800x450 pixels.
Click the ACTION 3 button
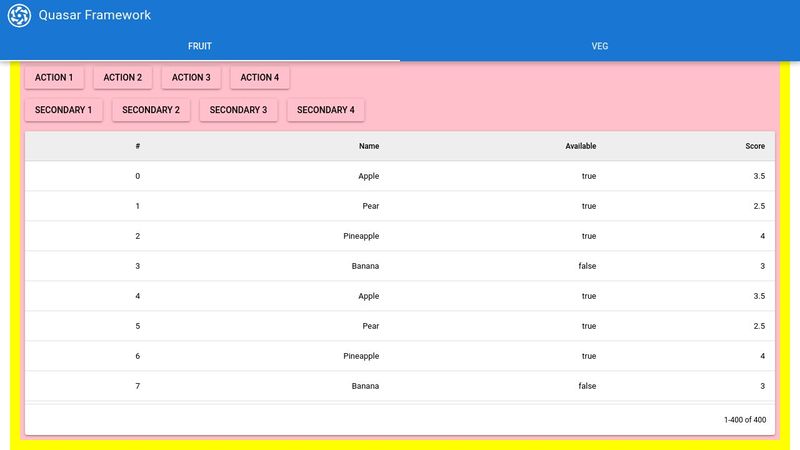coord(191,77)
